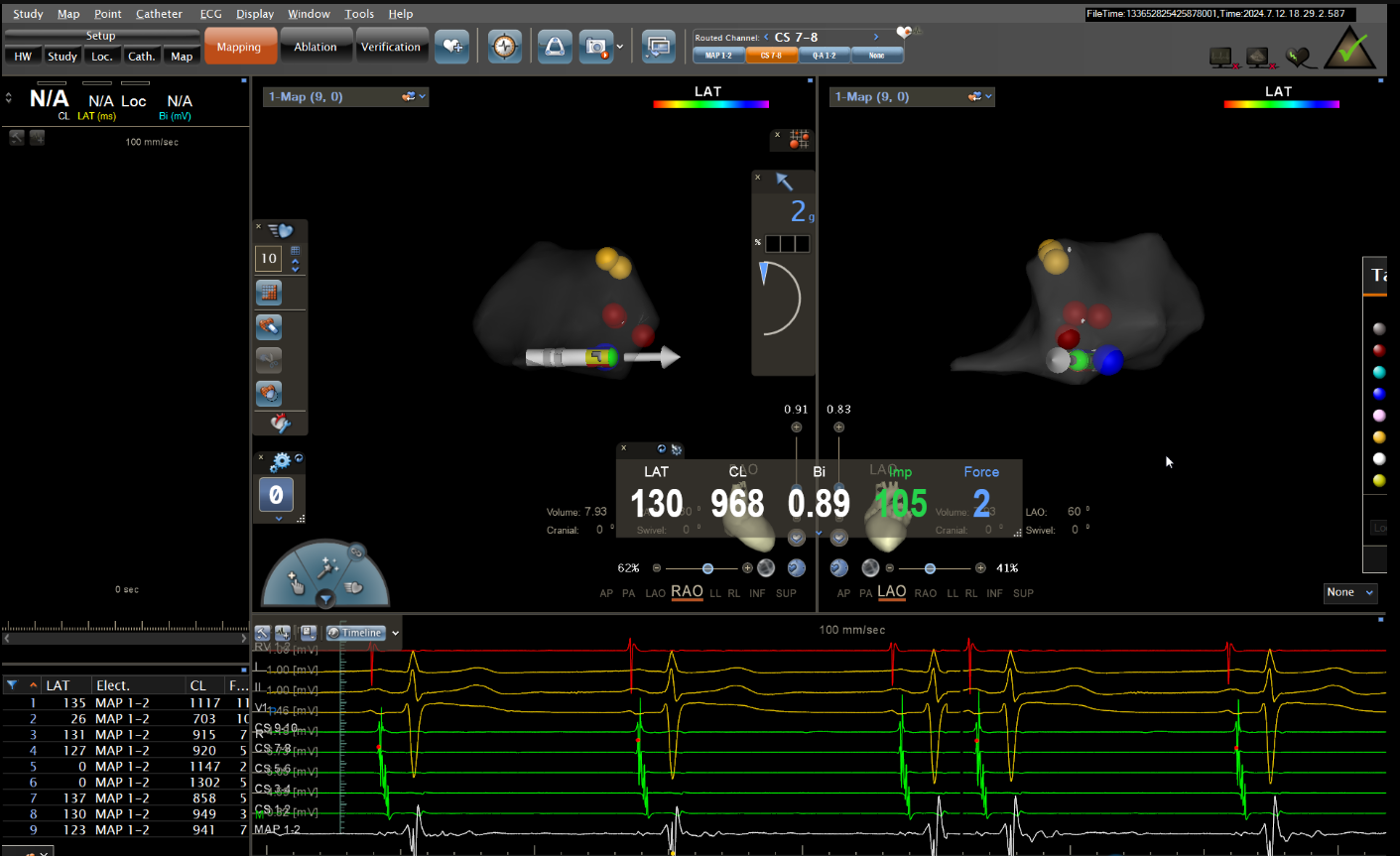Expand the chevron below the zero counter
Viewport: 1400px width, 856px height.
pos(278,518)
